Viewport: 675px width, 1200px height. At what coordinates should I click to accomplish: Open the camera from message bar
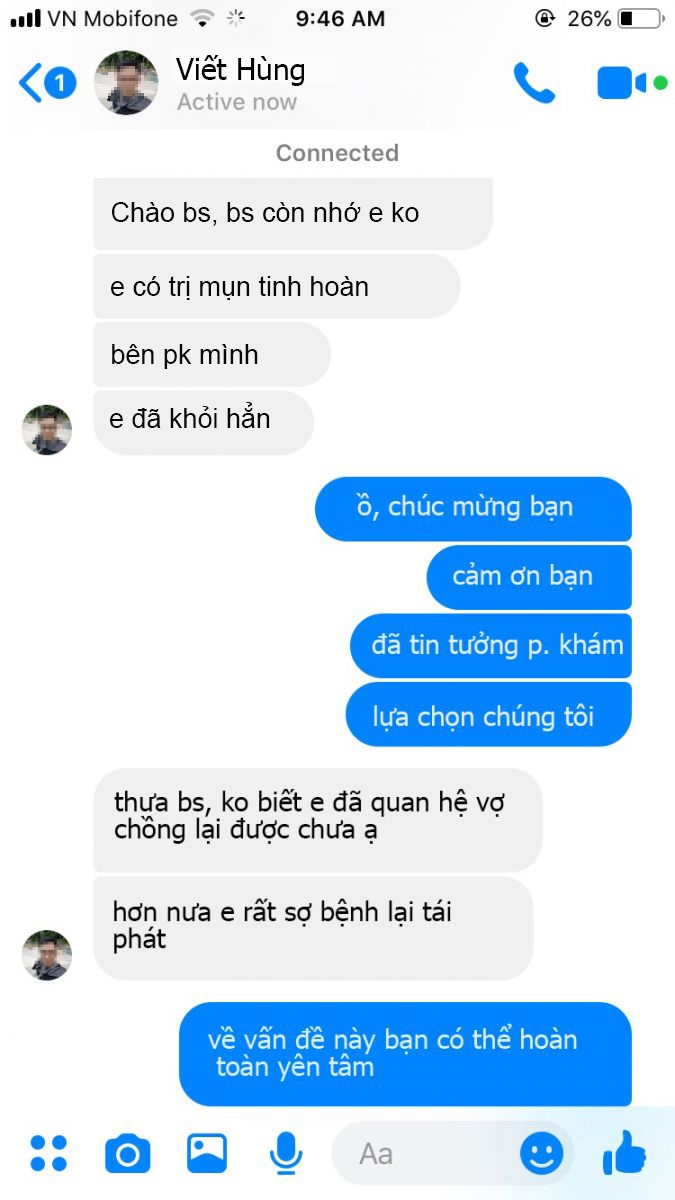click(x=128, y=1154)
